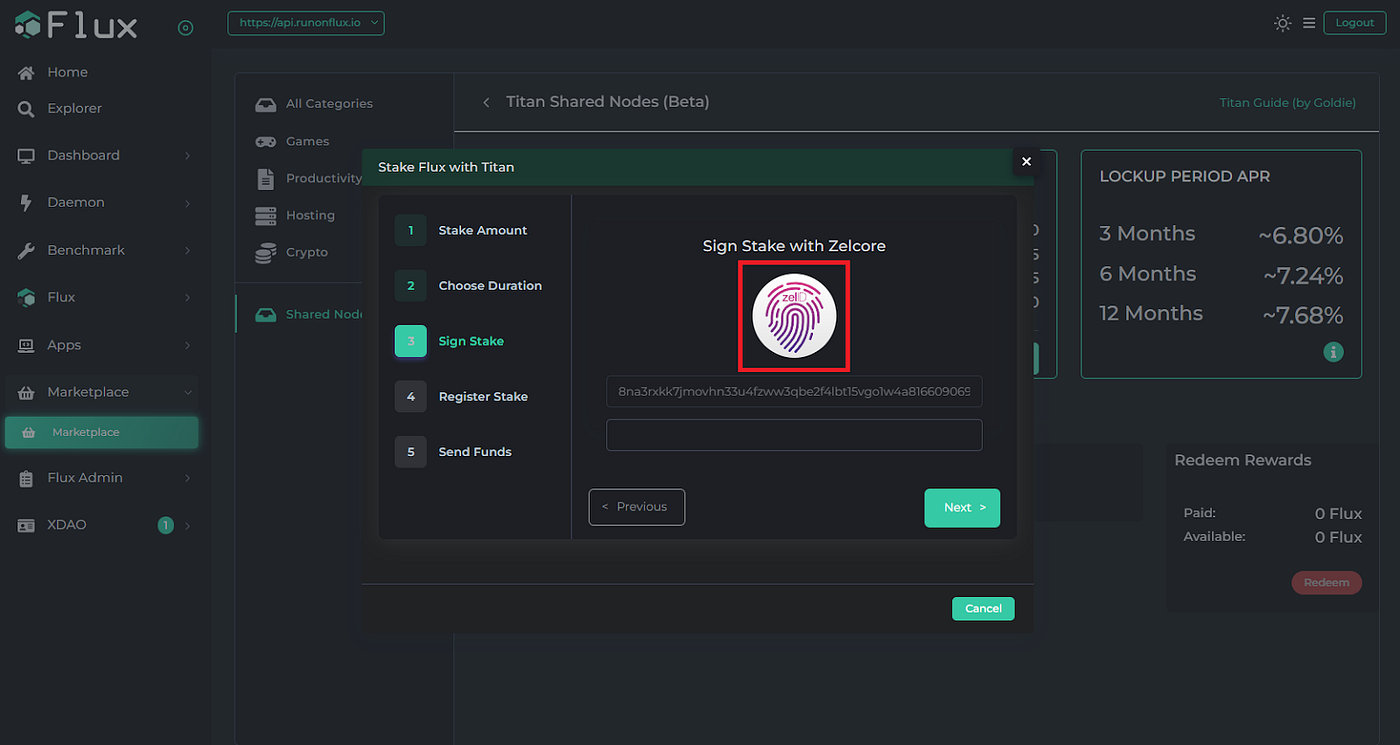Click the Available rewards amount 0 Flux
1400x745 pixels.
tap(1338, 537)
